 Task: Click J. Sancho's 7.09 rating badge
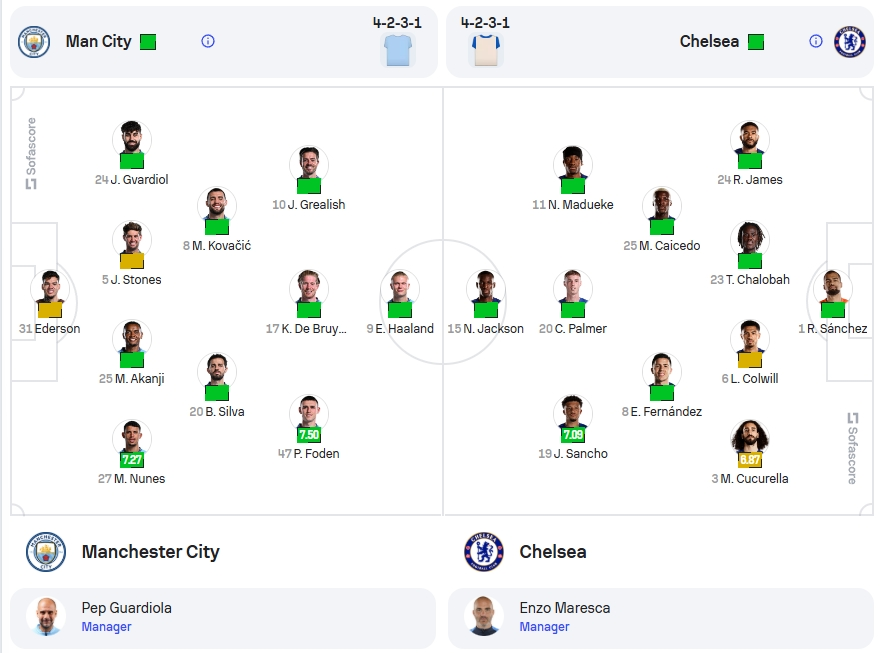(573, 434)
